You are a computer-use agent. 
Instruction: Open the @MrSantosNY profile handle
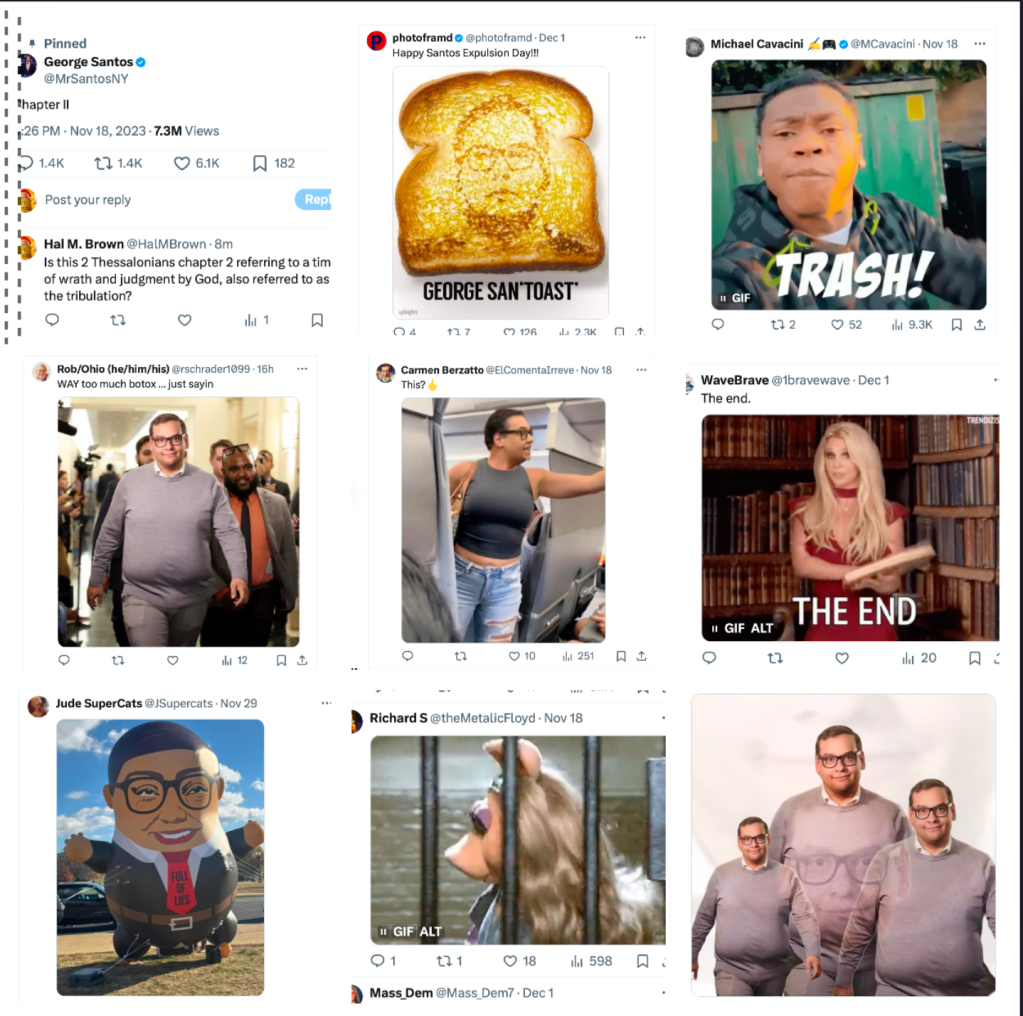pos(86,79)
